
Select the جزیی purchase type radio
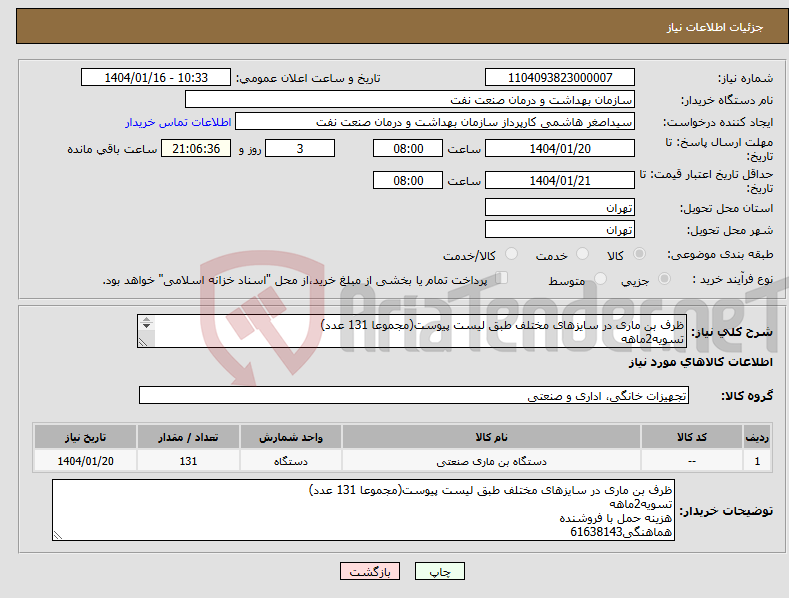pyautogui.click(x=664, y=278)
